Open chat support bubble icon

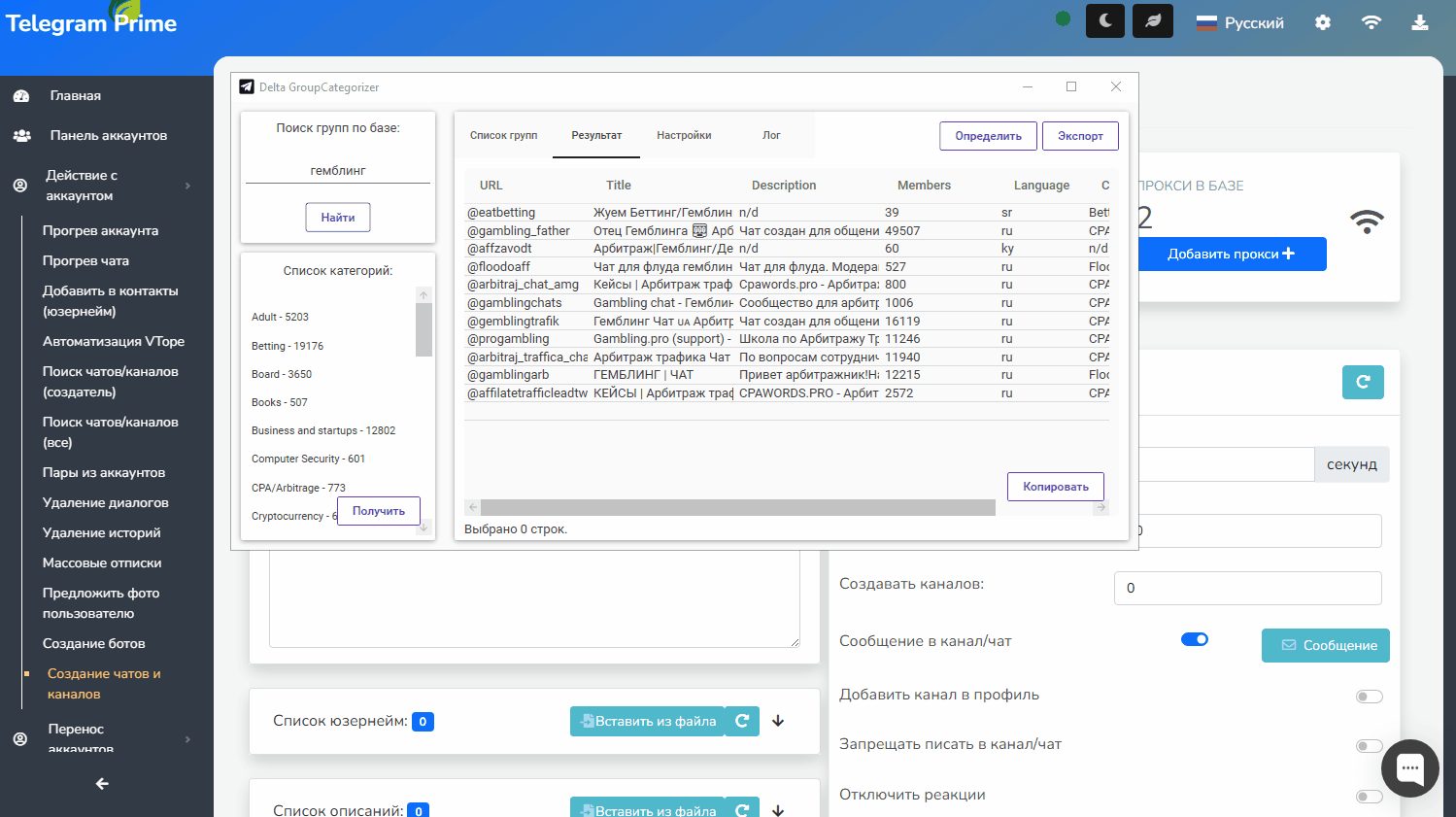click(1410, 768)
